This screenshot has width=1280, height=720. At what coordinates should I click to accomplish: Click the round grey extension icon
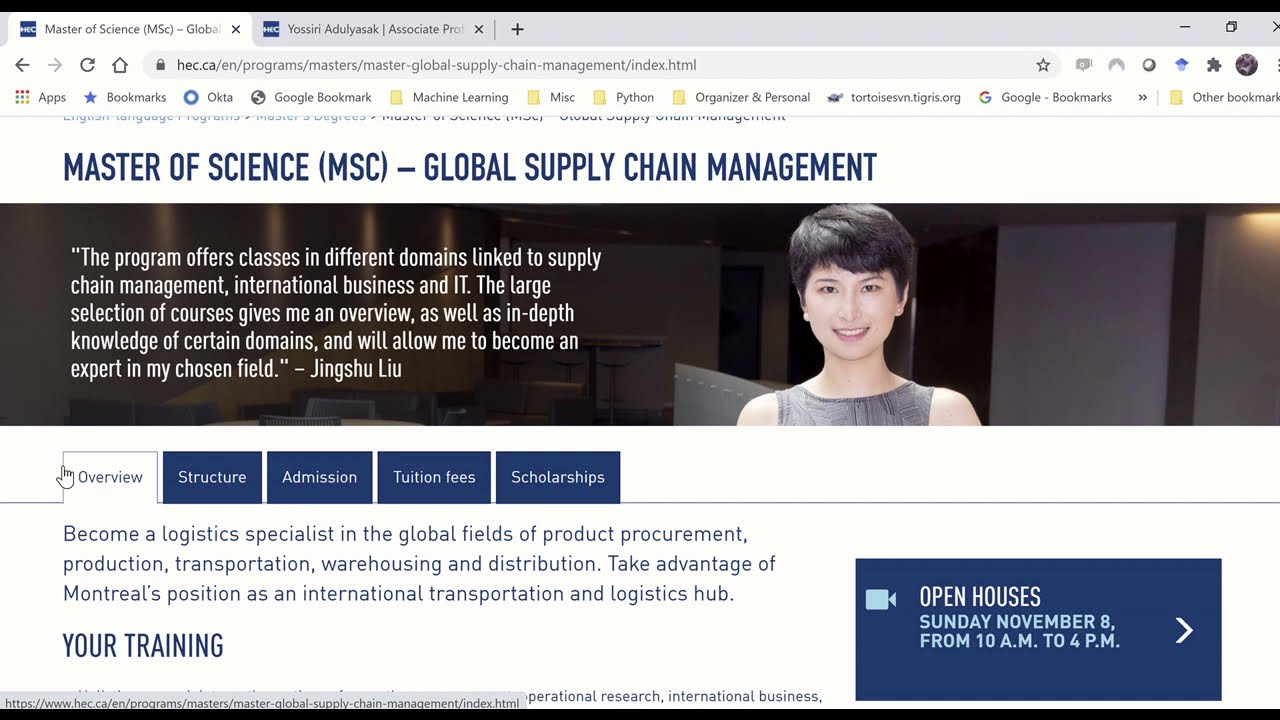click(1149, 65)
